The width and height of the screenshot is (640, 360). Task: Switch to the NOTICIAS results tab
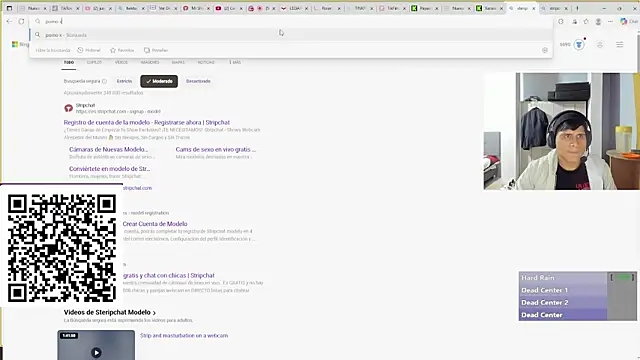[x=206, y=62]
